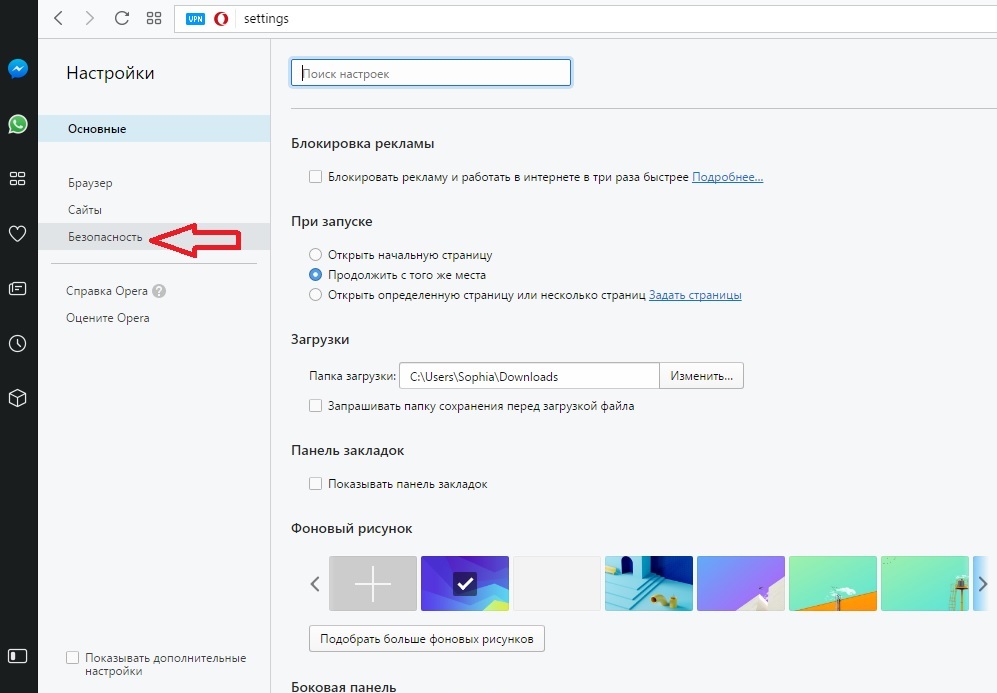
Task: Select the green wallpaper with ladder tower
Action: coord(925,584)
